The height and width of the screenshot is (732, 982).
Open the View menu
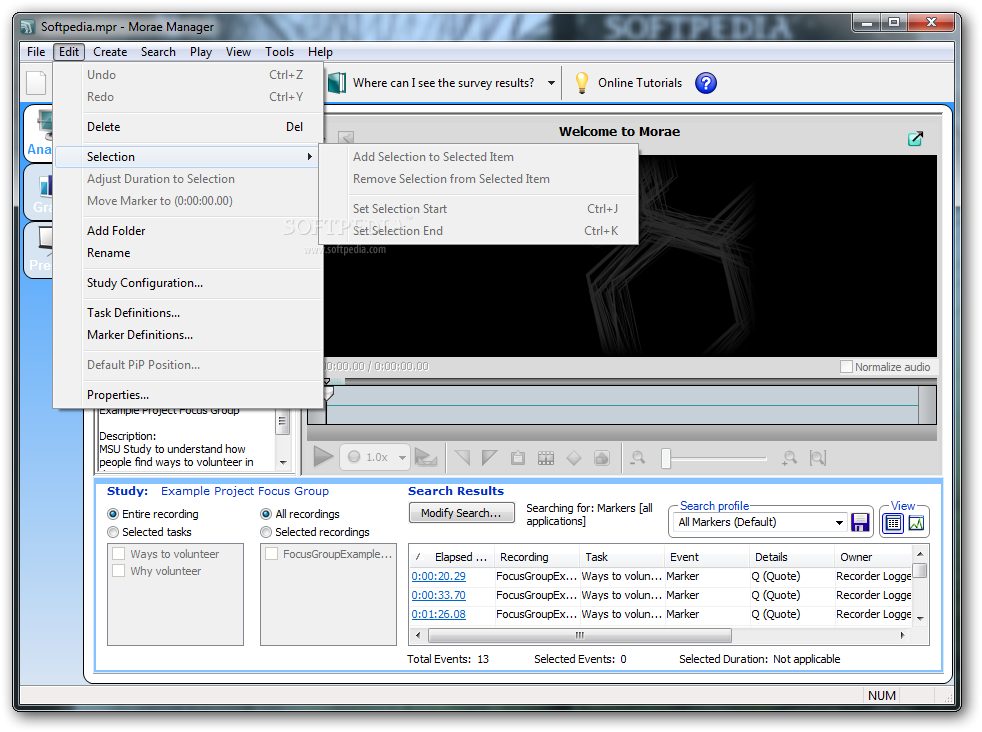tap(238, 52)
